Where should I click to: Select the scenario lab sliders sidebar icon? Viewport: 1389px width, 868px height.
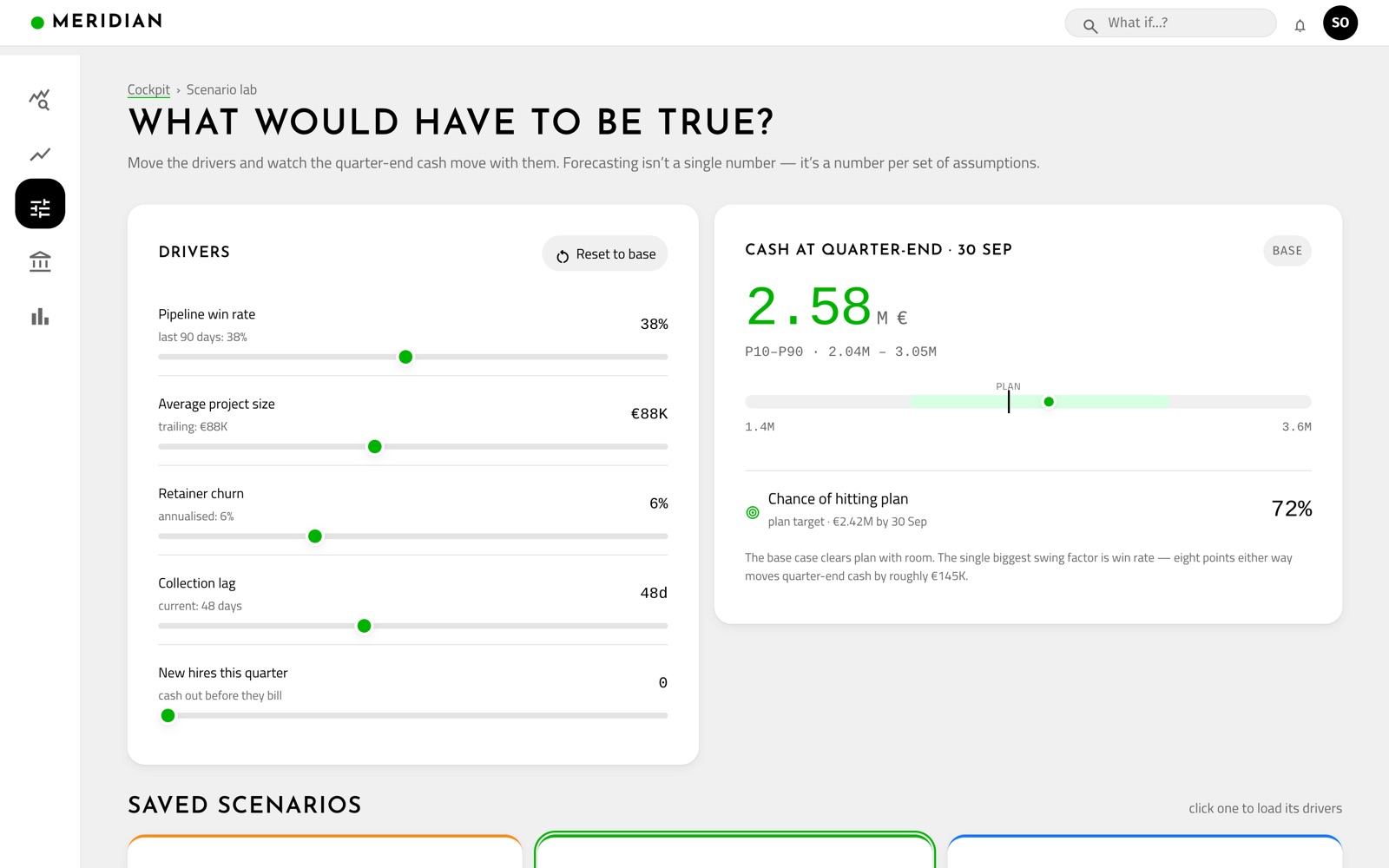[x=40, y=204]
